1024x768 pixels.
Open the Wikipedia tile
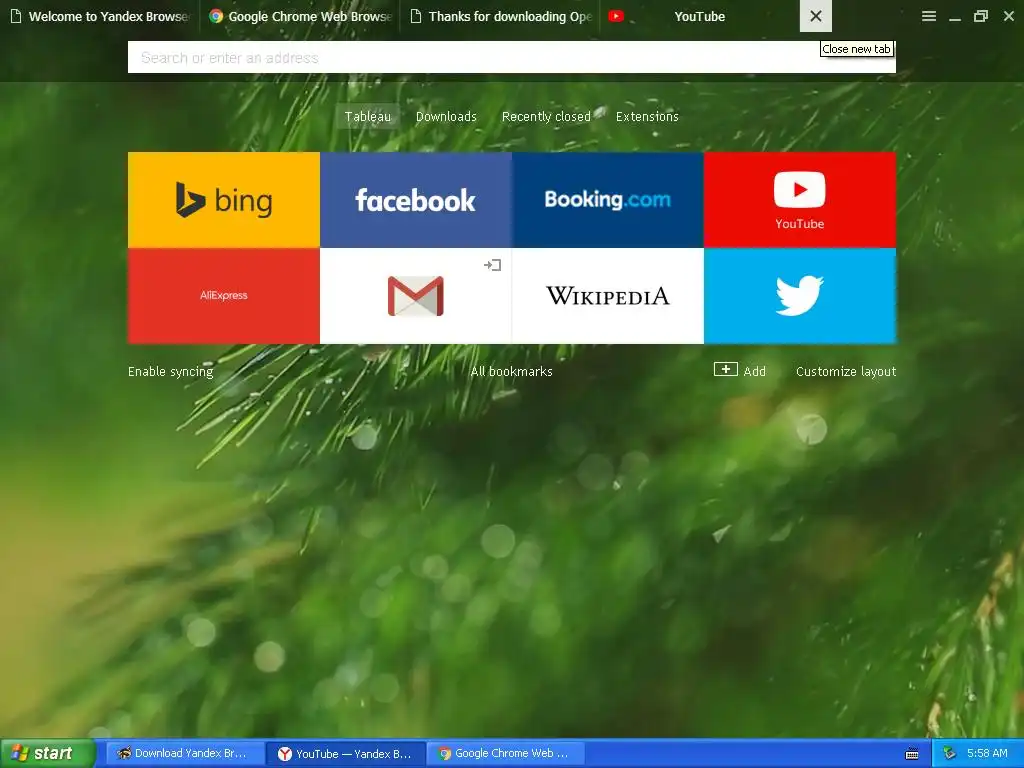(608, 296)
